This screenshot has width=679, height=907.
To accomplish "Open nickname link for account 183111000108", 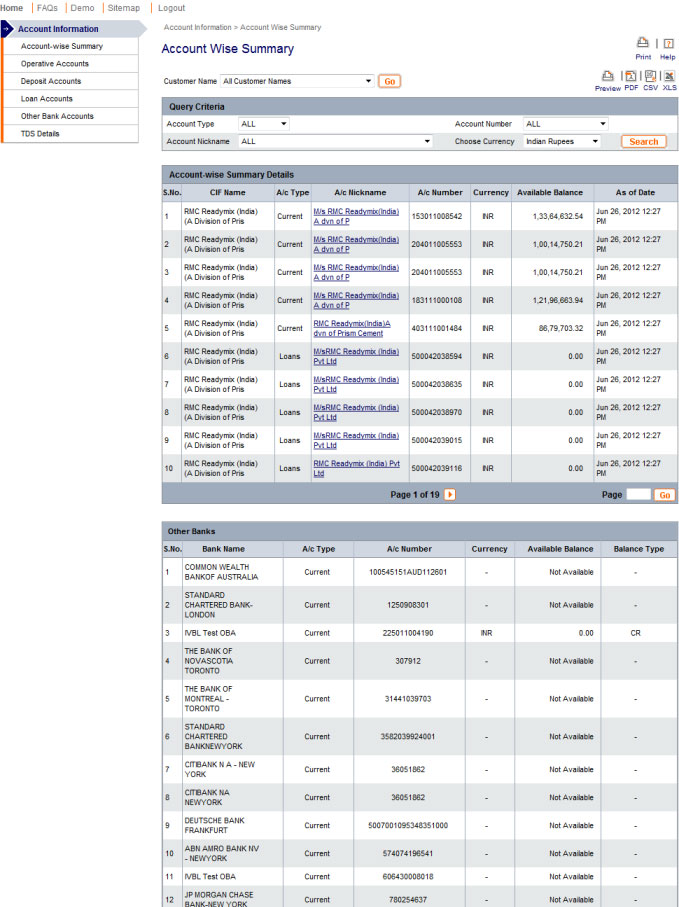I will [x=356, y=300].
